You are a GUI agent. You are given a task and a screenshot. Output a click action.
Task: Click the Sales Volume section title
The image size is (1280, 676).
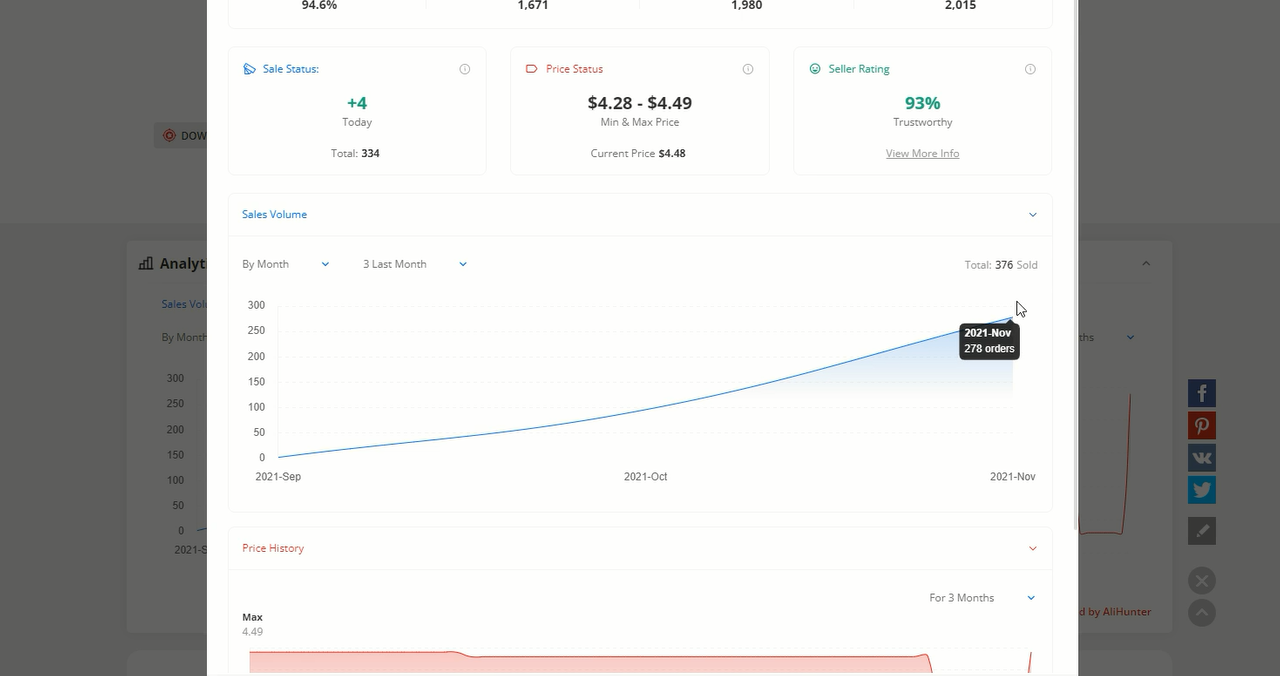[x=274, y=215]
